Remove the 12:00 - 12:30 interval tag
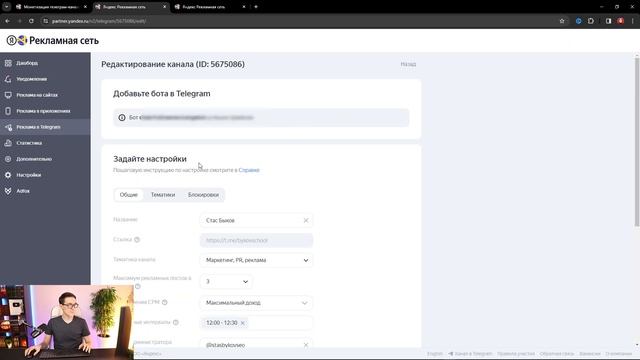 click(x=242, y=323)
